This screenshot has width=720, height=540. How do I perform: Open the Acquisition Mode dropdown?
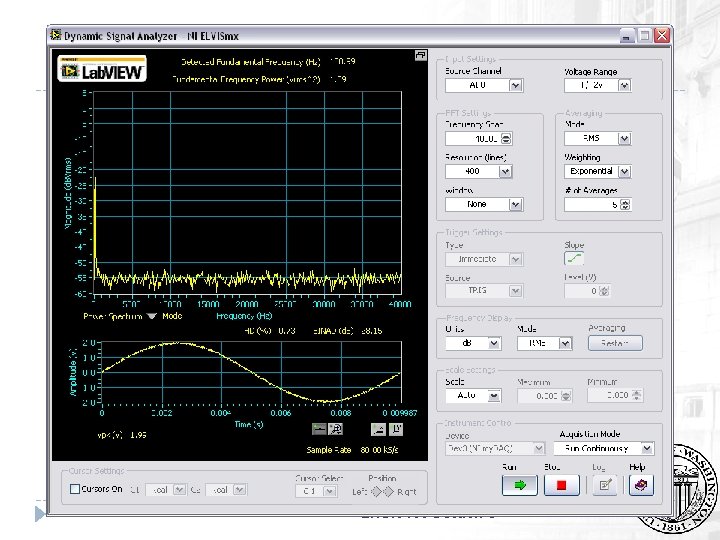pos(646,449)
